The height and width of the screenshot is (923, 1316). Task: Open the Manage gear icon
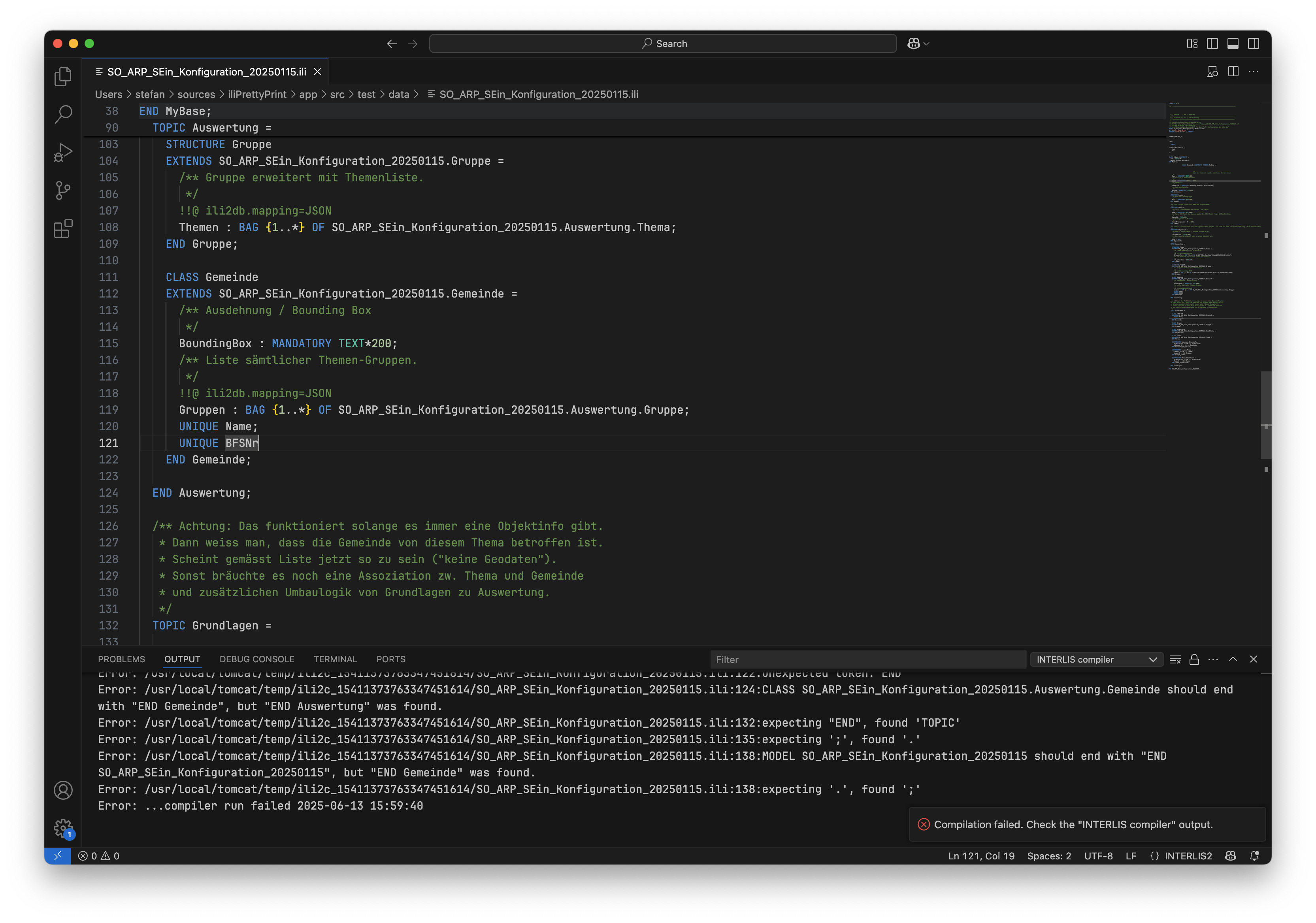(63, 828)
